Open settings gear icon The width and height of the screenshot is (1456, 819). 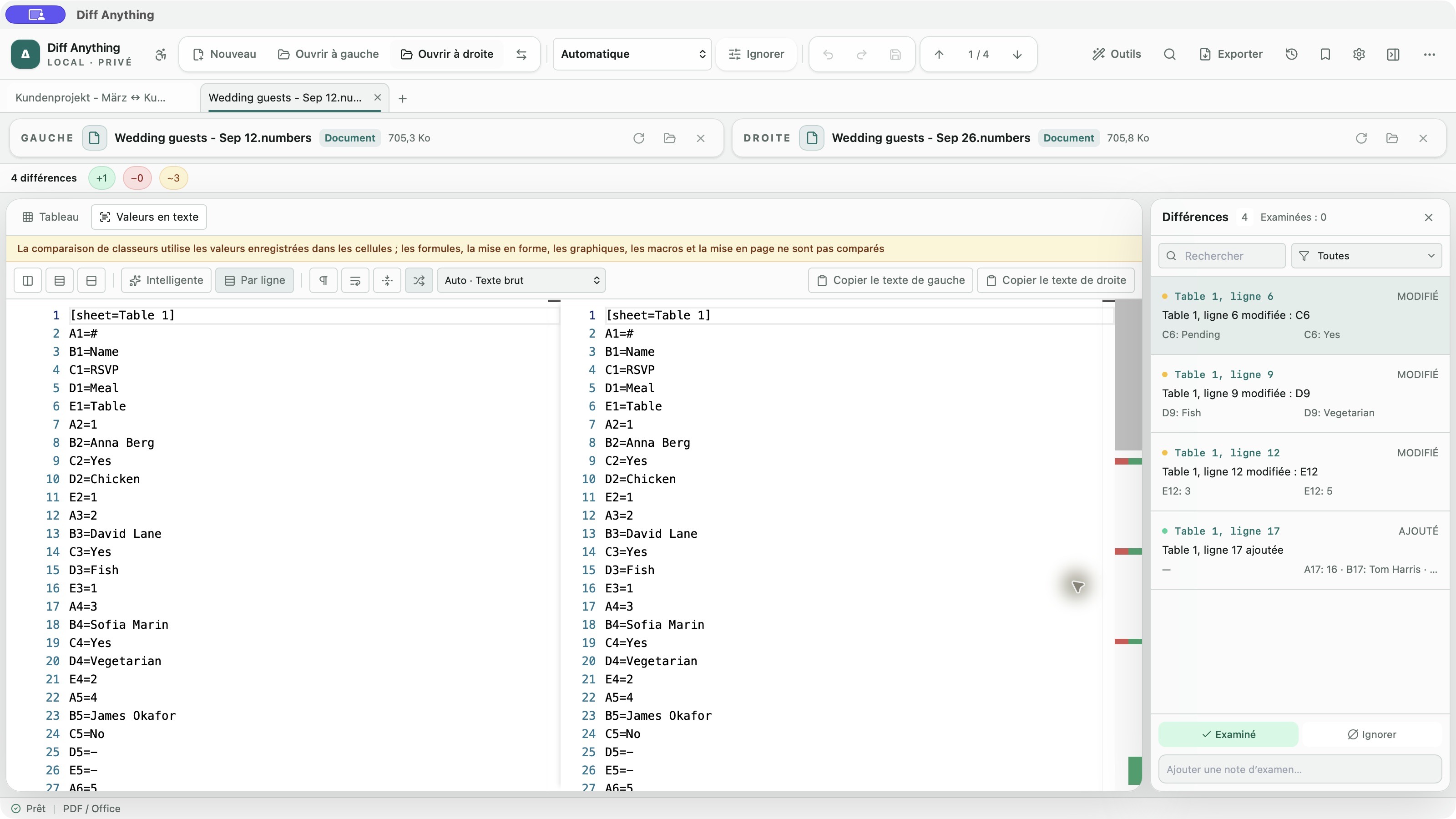pos(1359,54)
